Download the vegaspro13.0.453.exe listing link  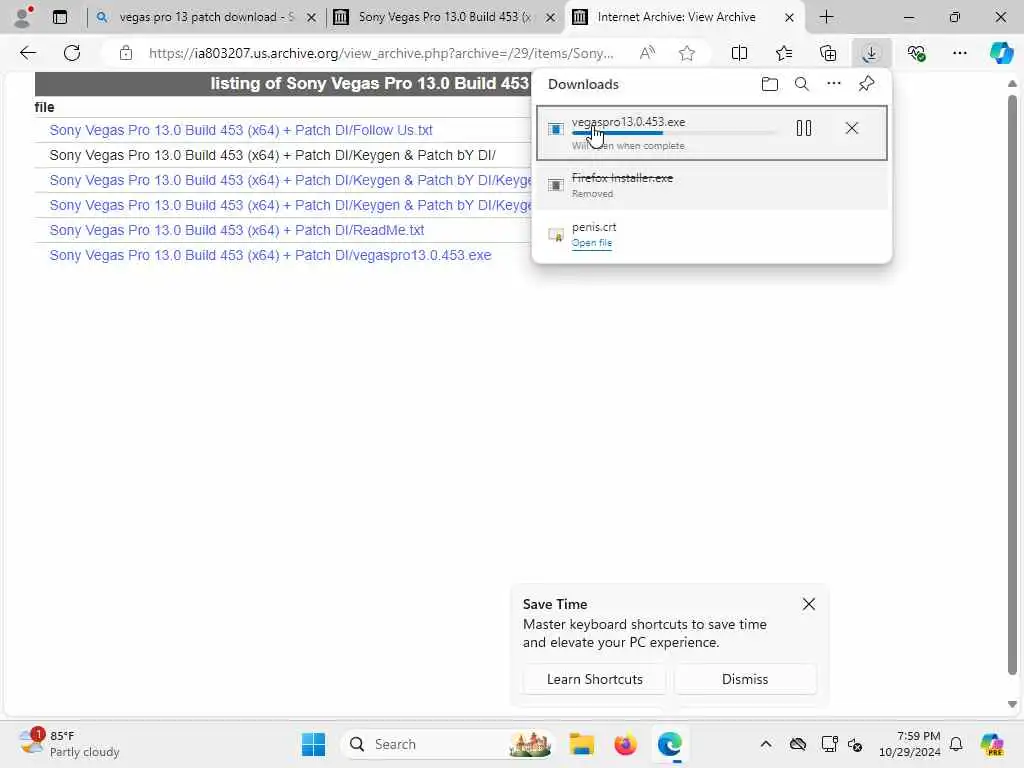270,255
